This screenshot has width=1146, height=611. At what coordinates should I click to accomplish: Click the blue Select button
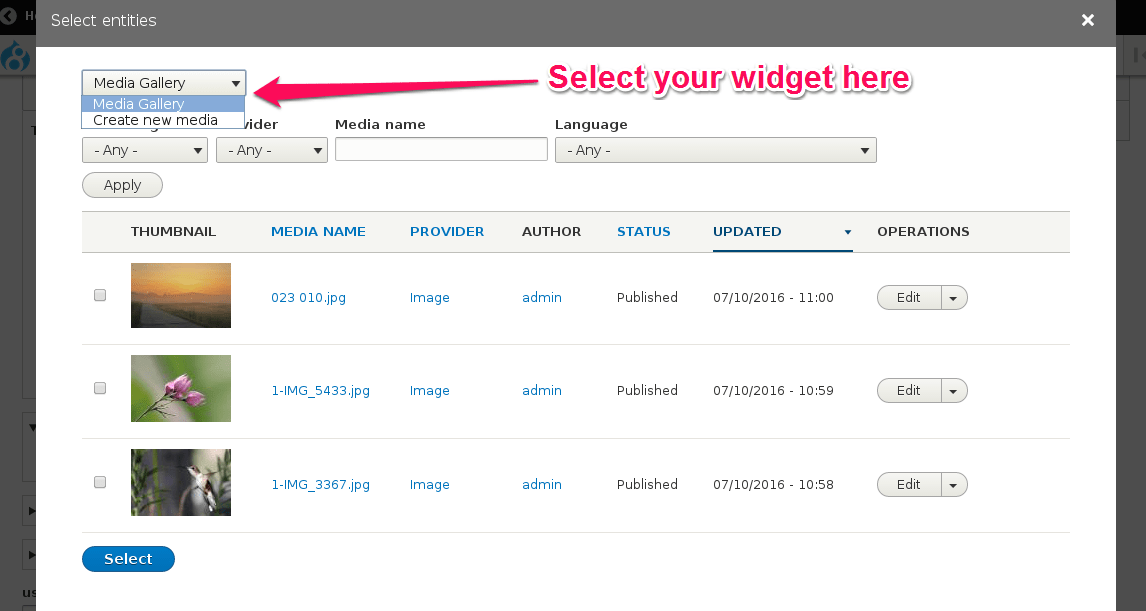pos(128,559)
